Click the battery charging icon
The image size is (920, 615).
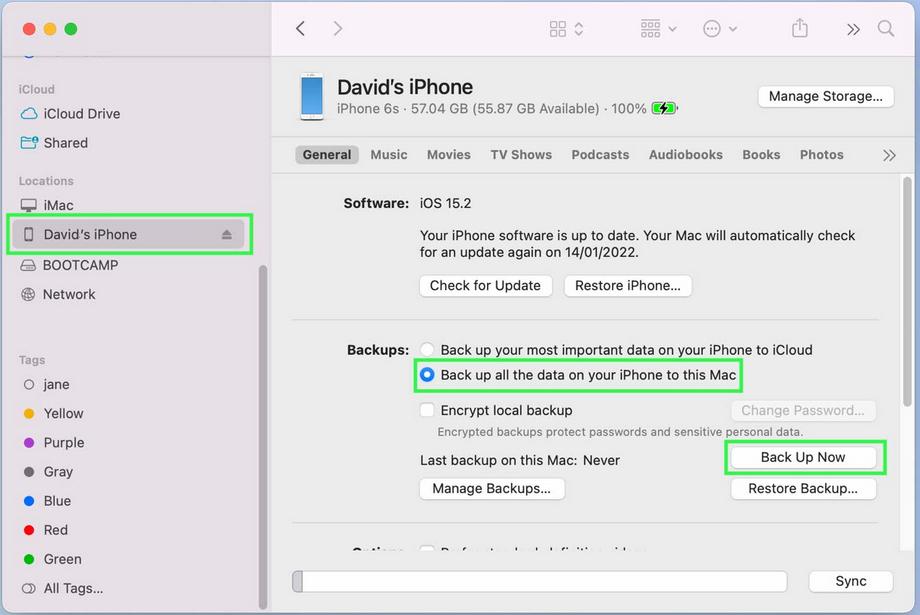click(664, 109)
